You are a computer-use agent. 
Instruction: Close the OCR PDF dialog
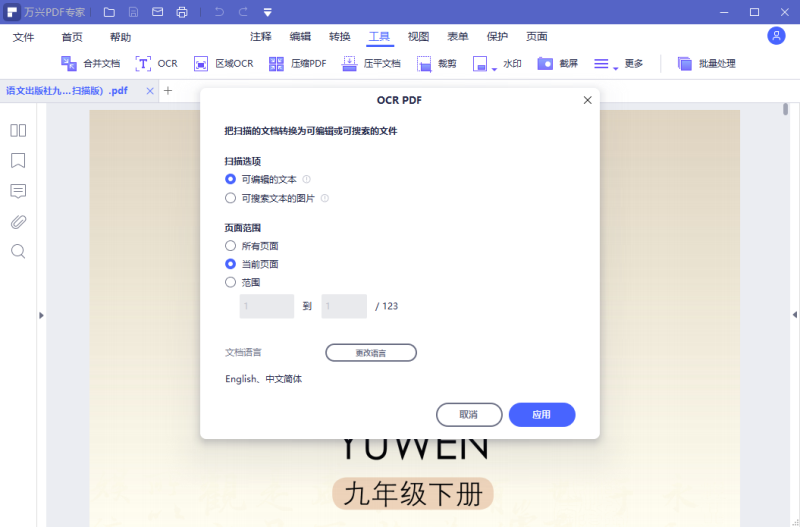pos(587,100)
